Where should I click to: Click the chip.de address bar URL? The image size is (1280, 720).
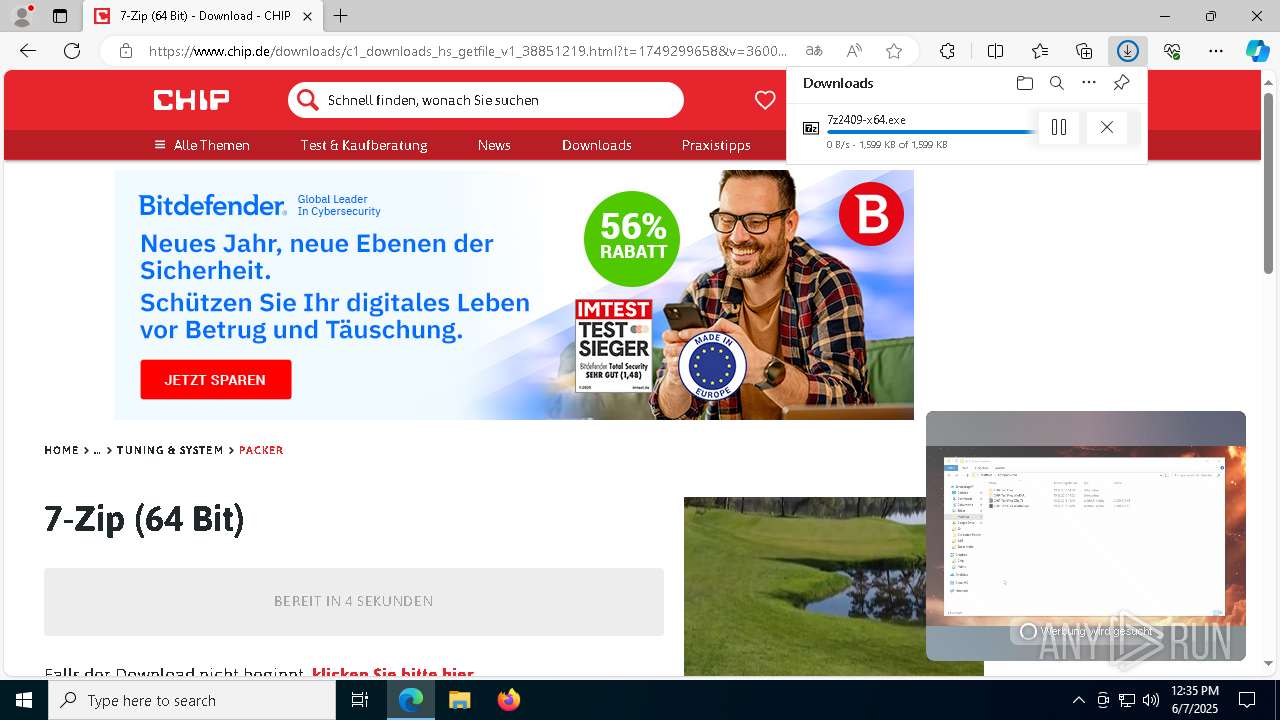point(468,51)
